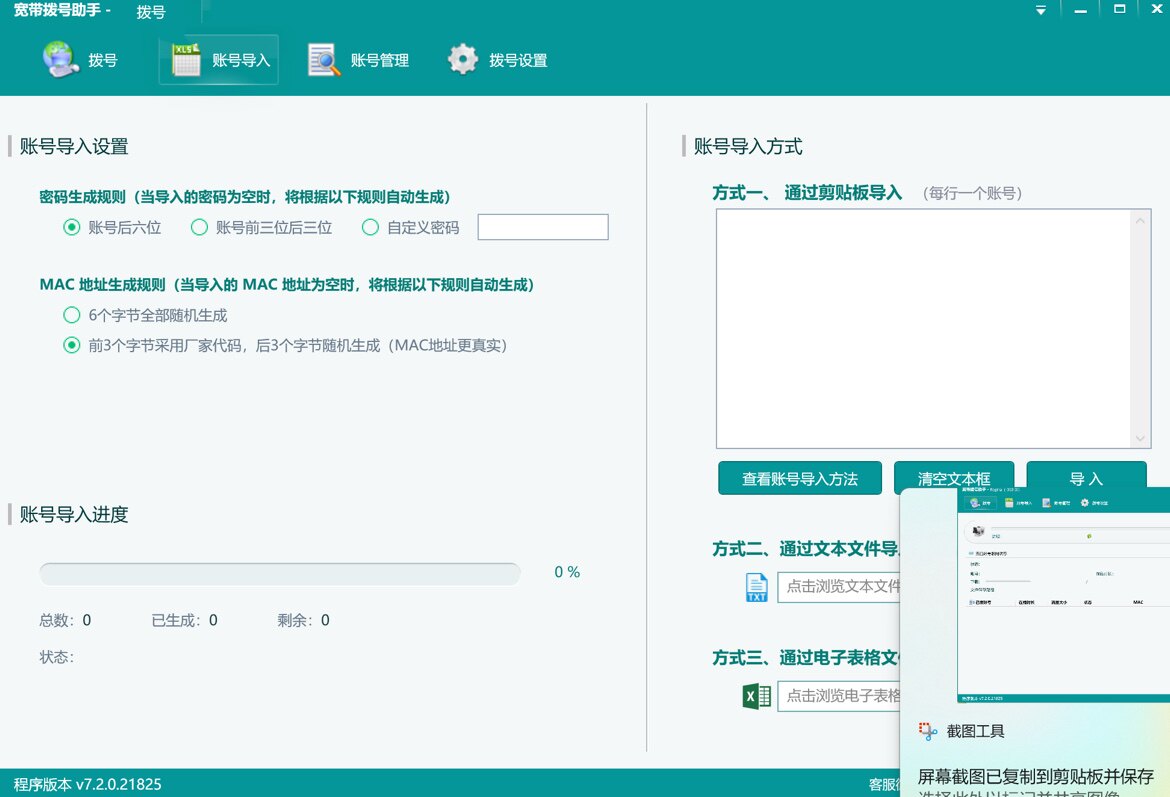The width and height of the screenshot is (1170, 797).
Task: Select the 账号前三位后三位 password rule
Action: pos(199,228)
